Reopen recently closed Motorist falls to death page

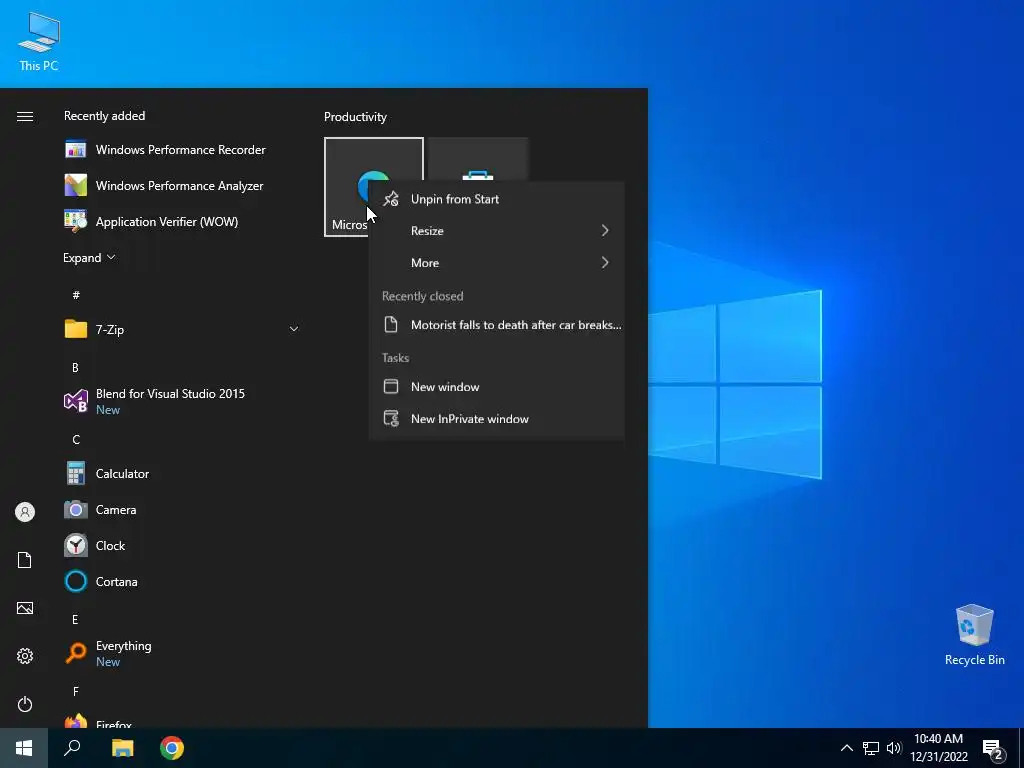click(x=497, y=325)
